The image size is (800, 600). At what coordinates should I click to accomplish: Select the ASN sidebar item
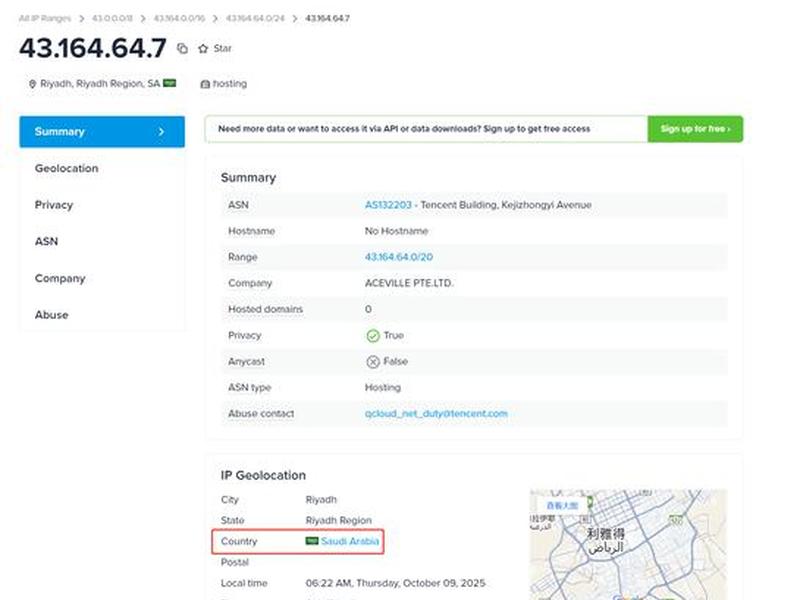click(46, 241)
